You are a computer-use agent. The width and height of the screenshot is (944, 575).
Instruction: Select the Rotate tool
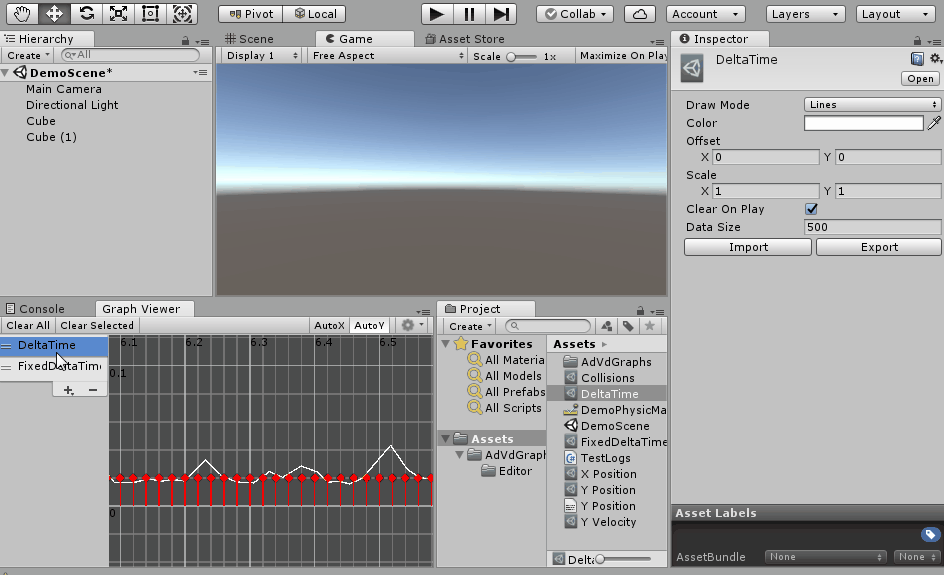[x=86, y=14]
